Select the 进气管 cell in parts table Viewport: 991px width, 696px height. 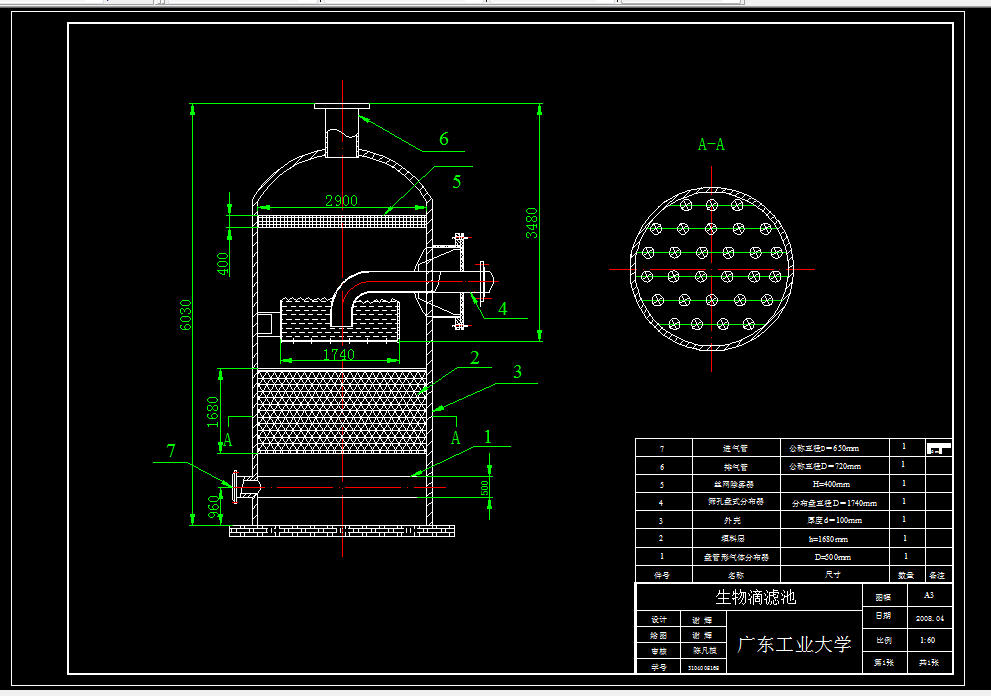click(735, 448)
